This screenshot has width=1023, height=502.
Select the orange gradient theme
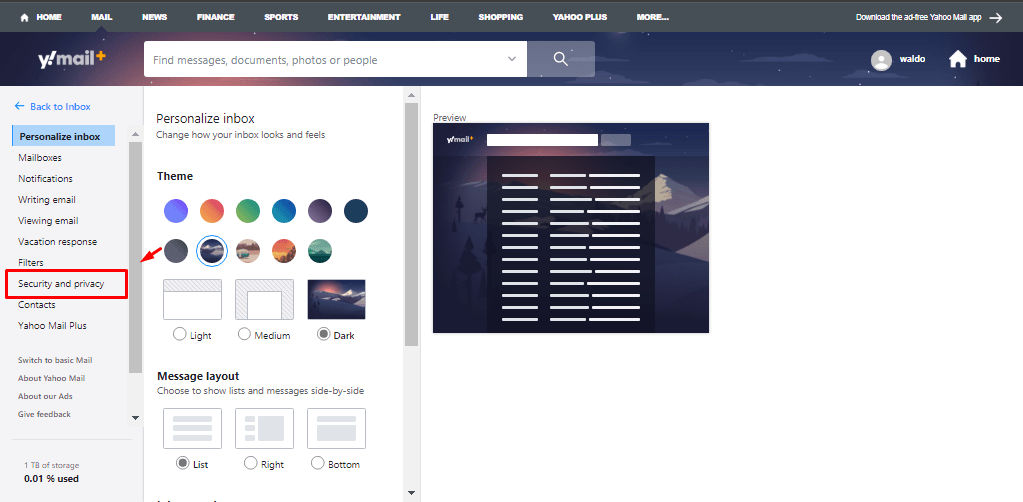[x=212, y=211]
